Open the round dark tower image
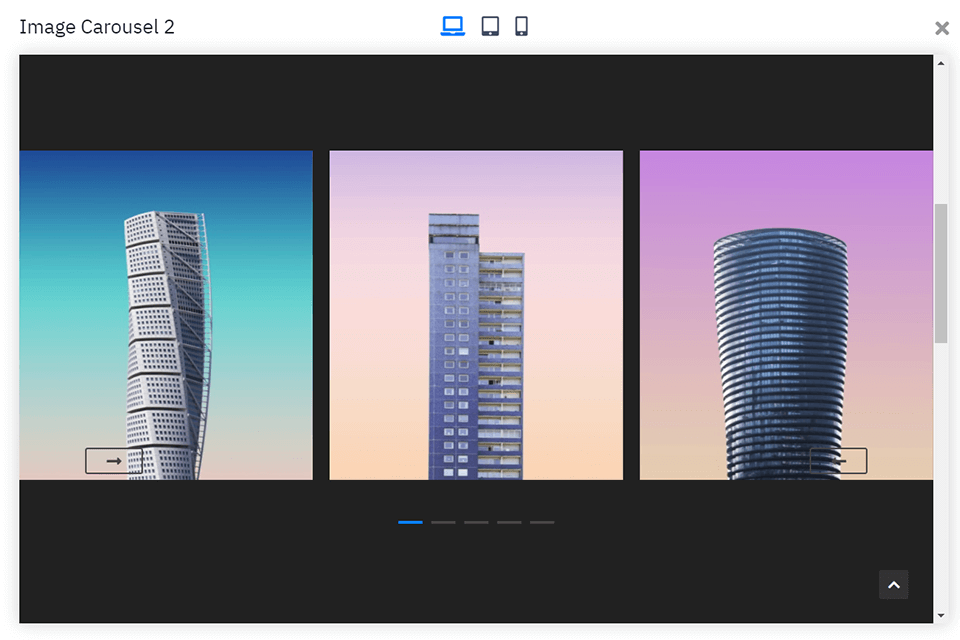Viewport: 960px width, 640px height. (786, 315)
